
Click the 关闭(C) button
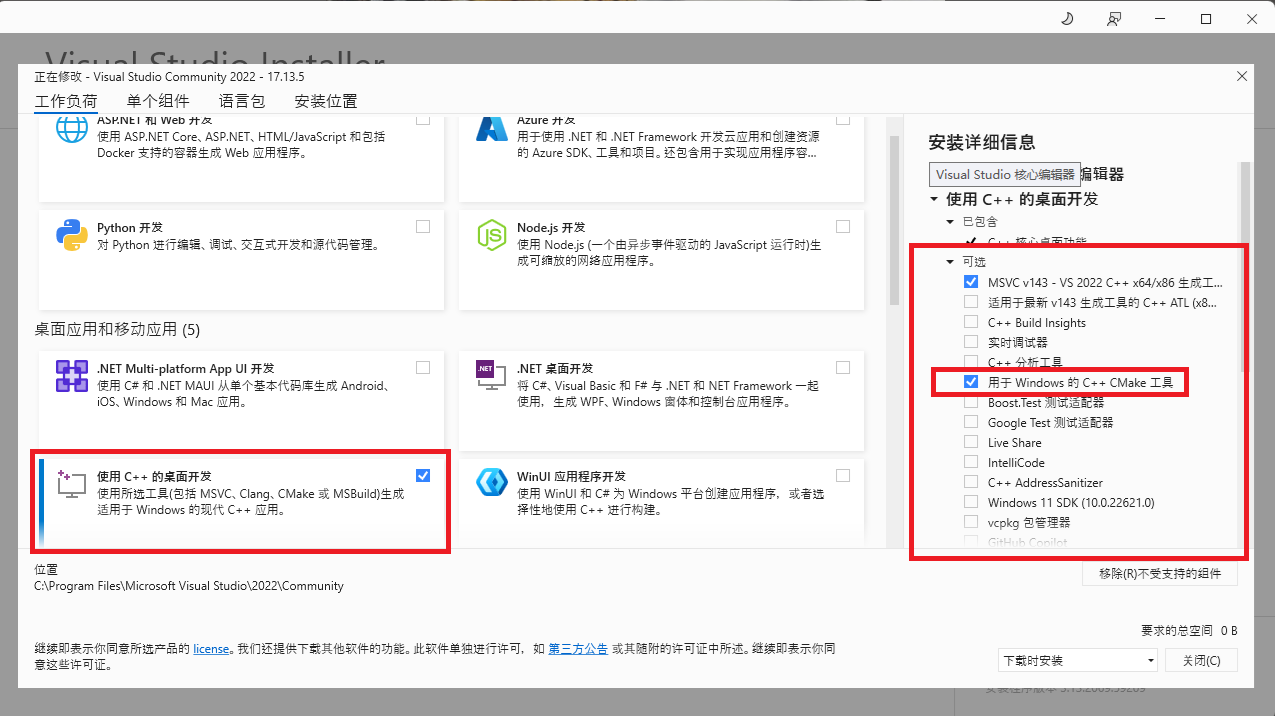pos(1201,660)
